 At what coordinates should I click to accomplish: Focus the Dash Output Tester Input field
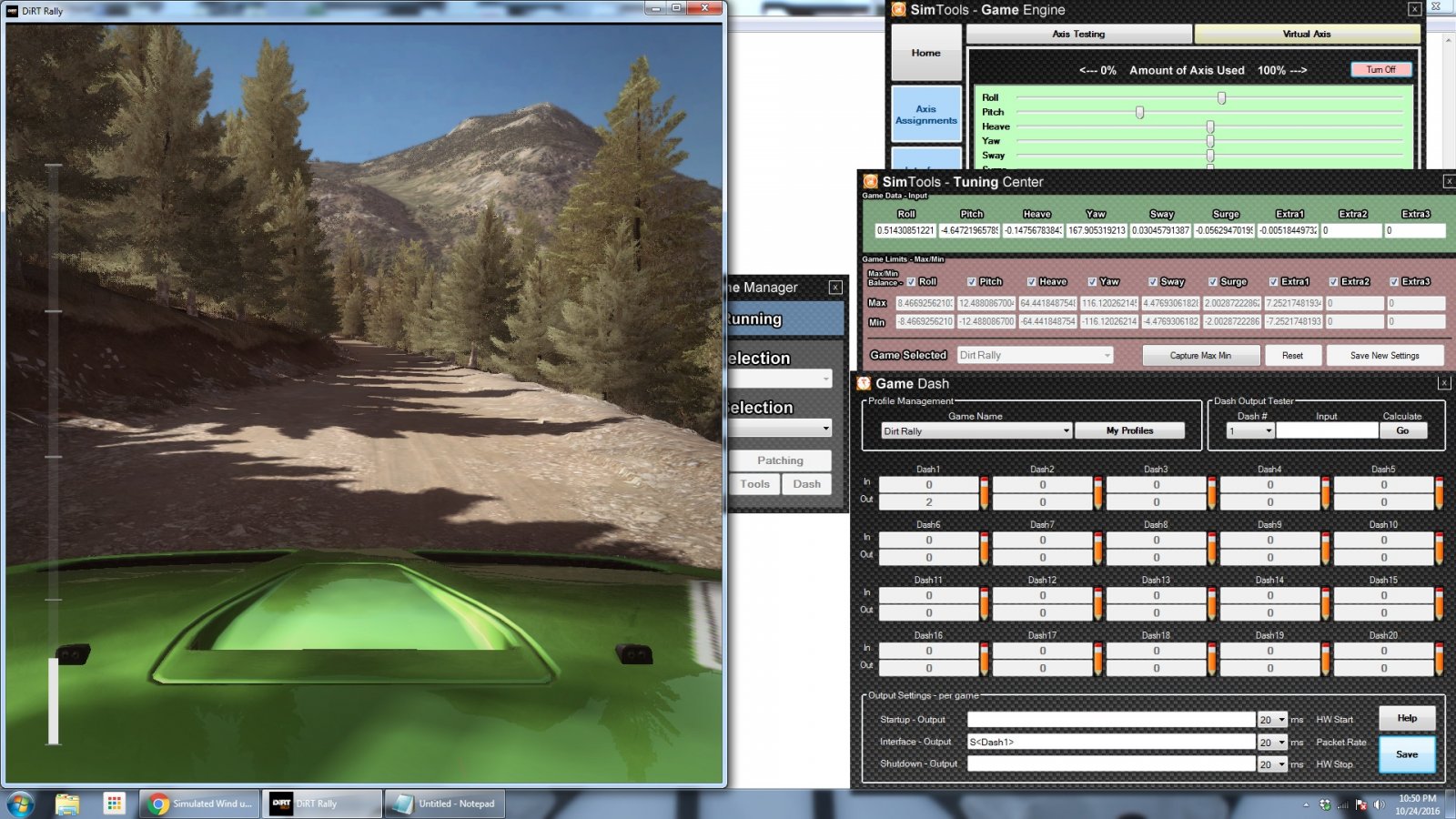coord(1327,430)
